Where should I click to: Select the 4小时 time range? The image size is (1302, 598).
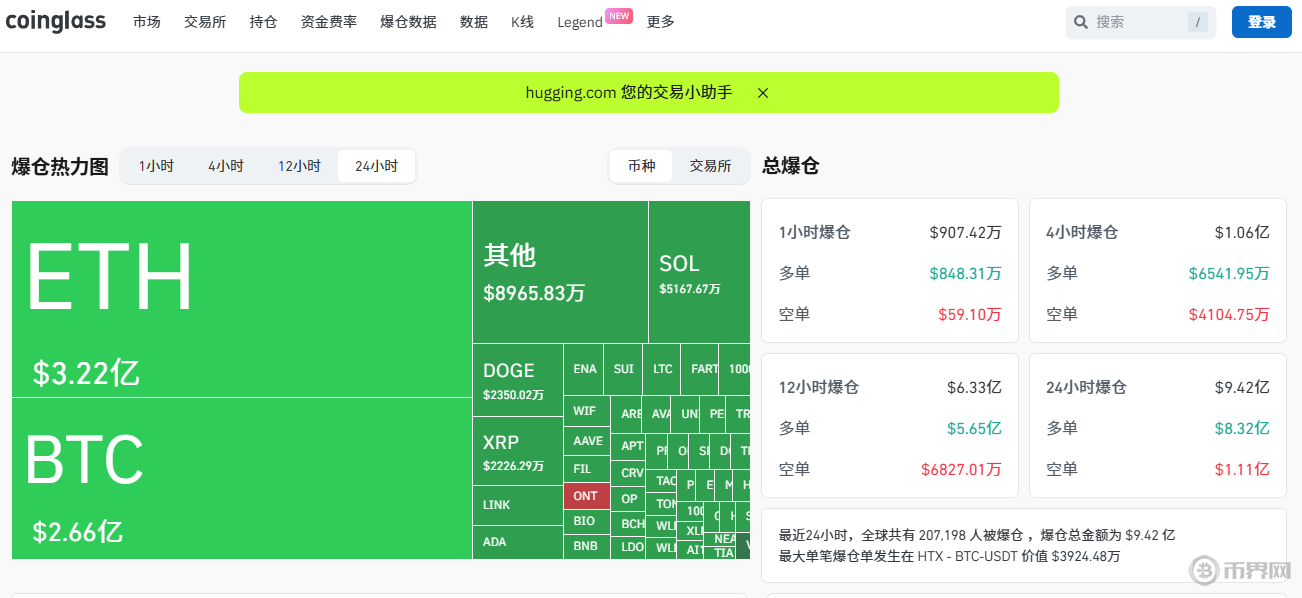226,166
